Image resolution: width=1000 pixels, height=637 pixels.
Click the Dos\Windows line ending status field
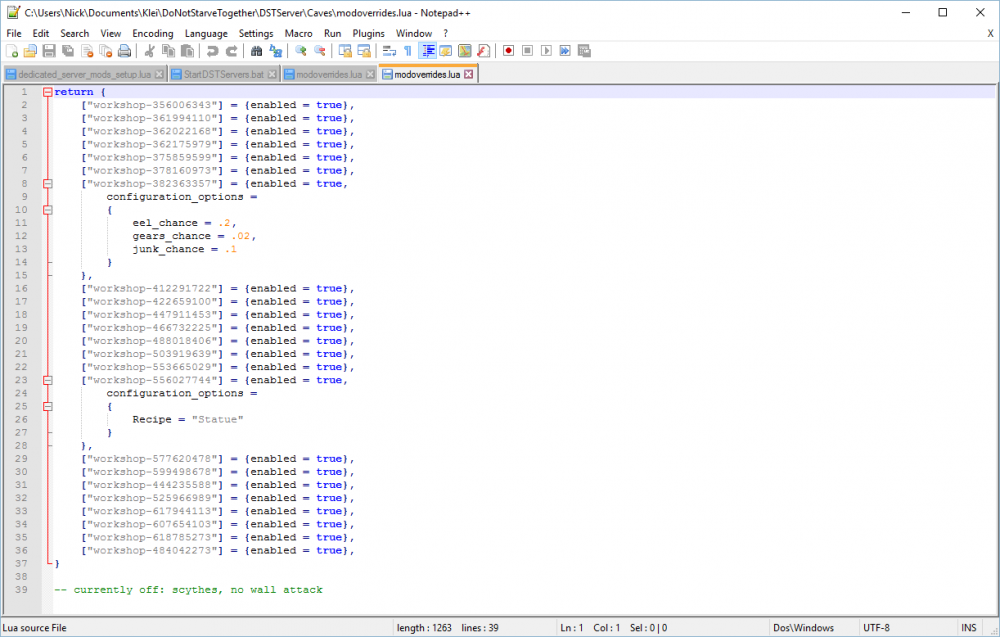click(805, 627)
